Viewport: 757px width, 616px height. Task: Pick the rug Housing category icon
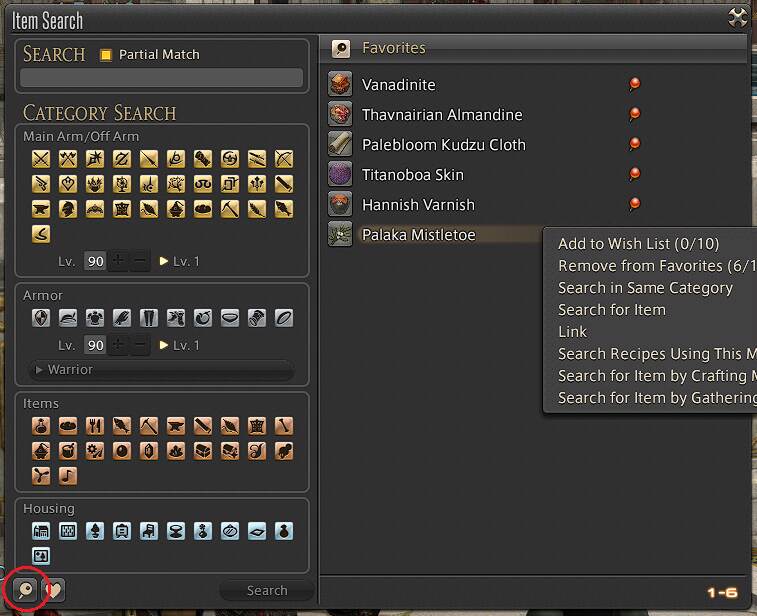point(257,531)
